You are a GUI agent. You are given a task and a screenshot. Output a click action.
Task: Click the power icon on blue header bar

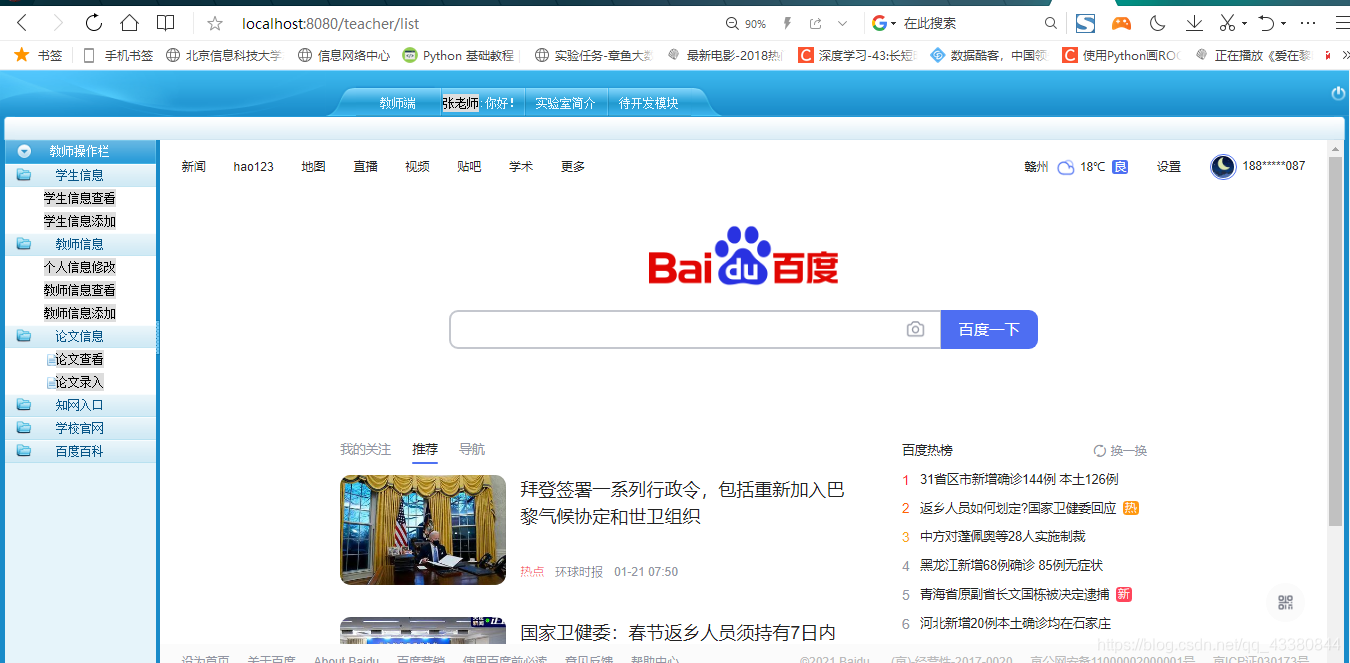click(1337, 93)
